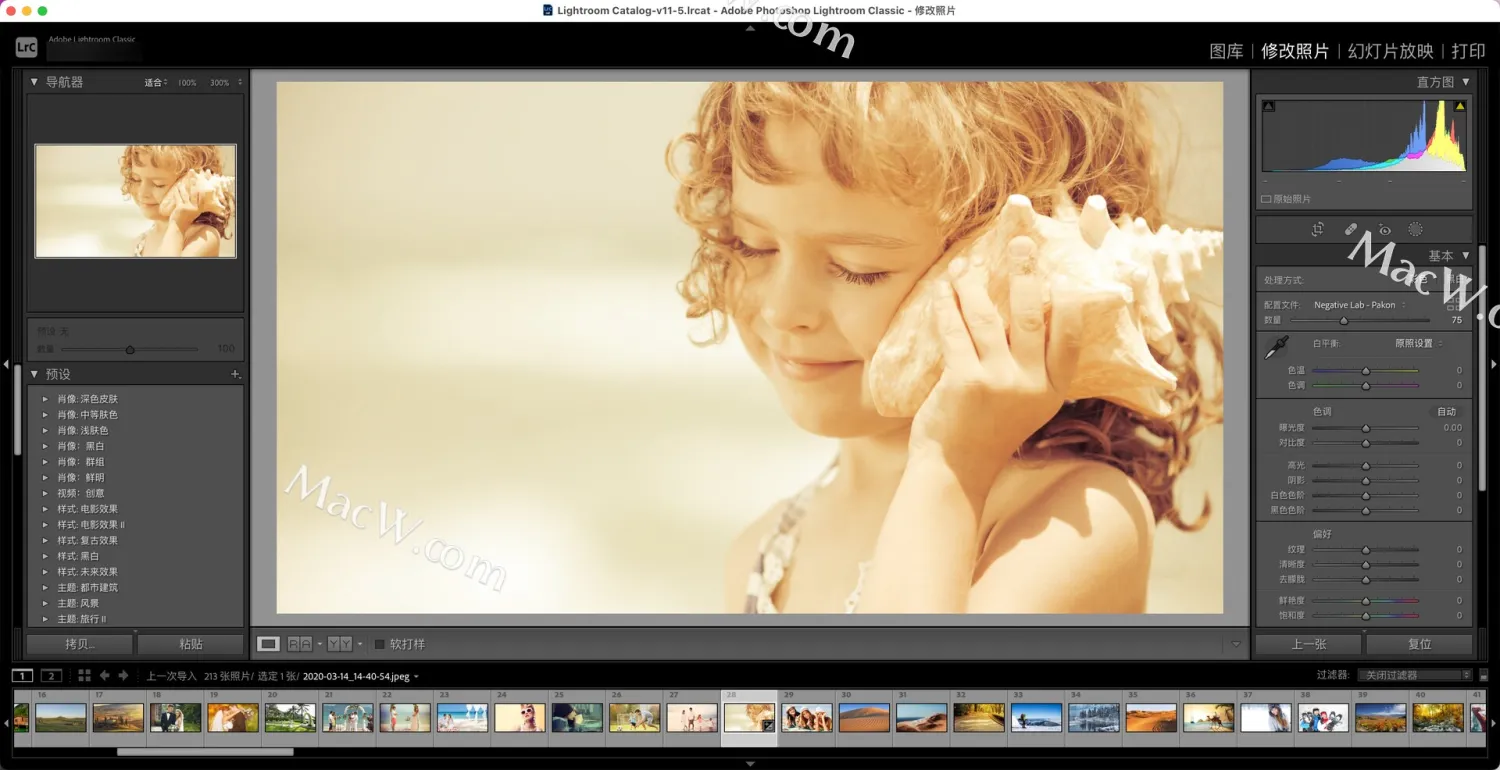
Task: Collapse the left panel group arrow
Action: click(6, 364)
